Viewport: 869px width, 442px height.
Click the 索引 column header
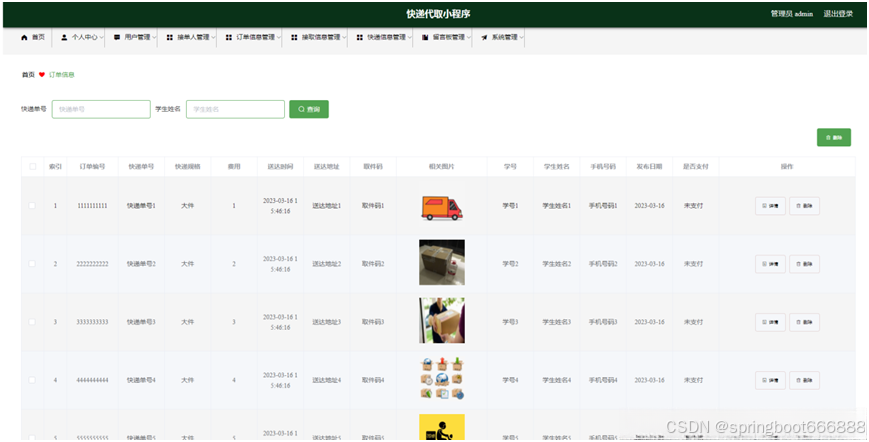click(55, 166)
